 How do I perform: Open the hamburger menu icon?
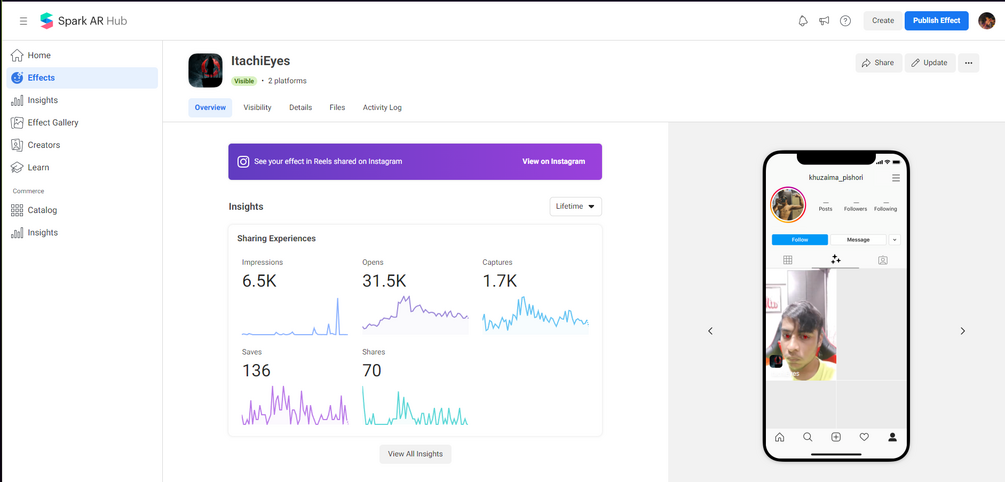(23, 21)
